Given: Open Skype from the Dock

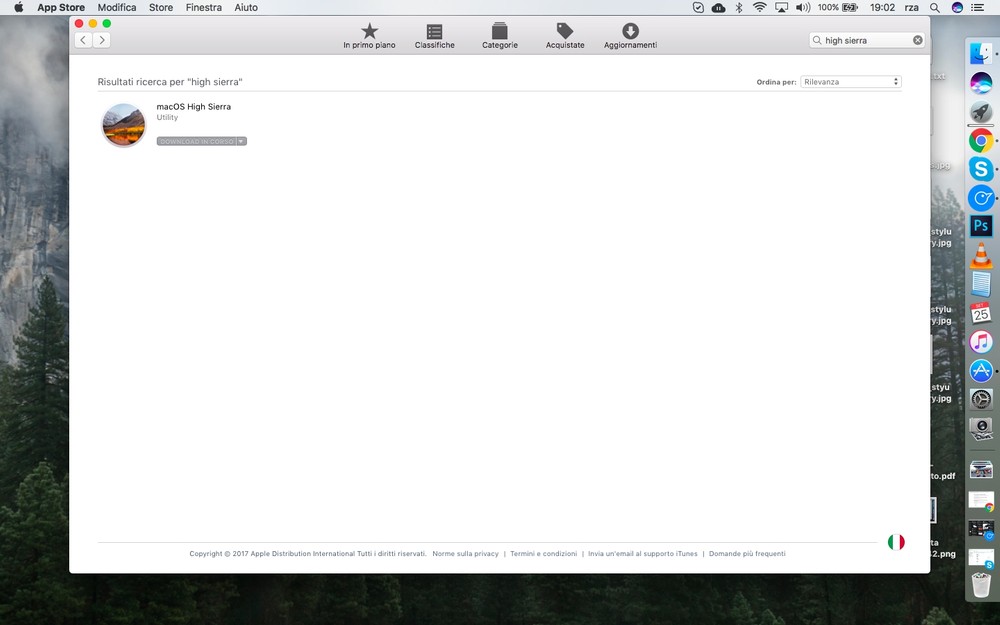Looking at the screenshot, I should pyautogui.click(x=981, y=169).
